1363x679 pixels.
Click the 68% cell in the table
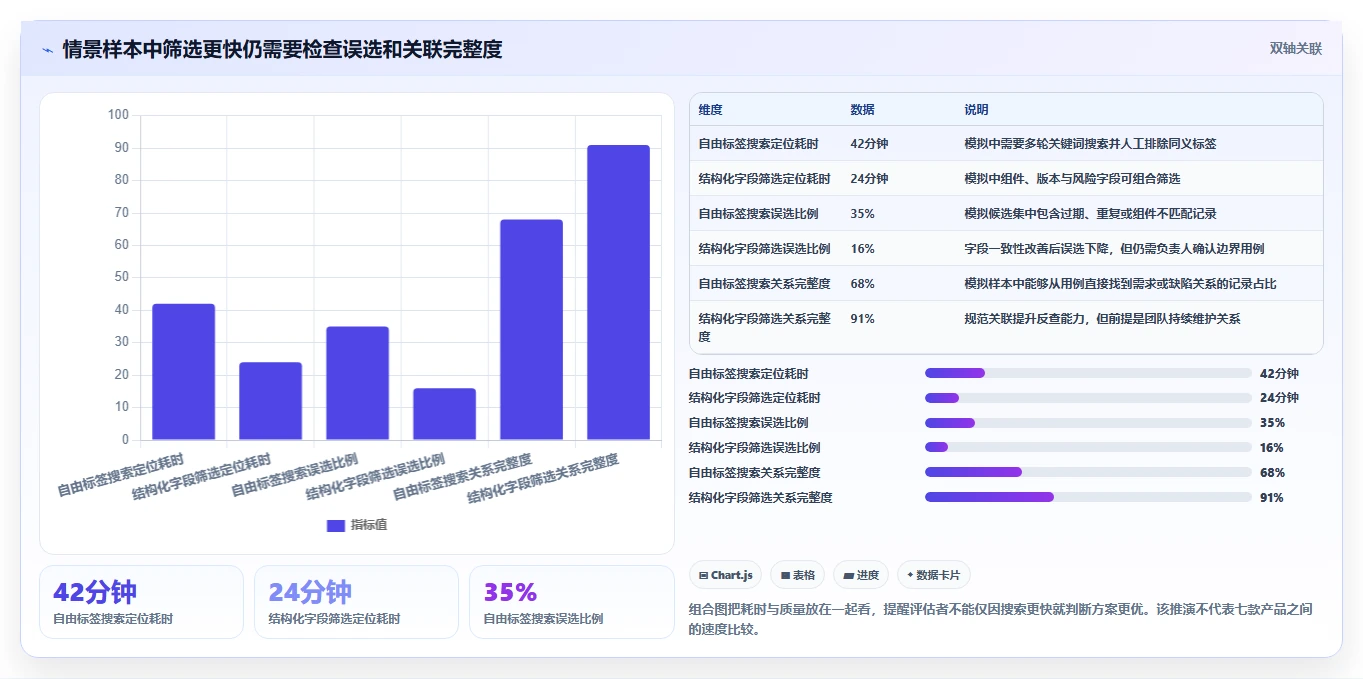[862, 284]
